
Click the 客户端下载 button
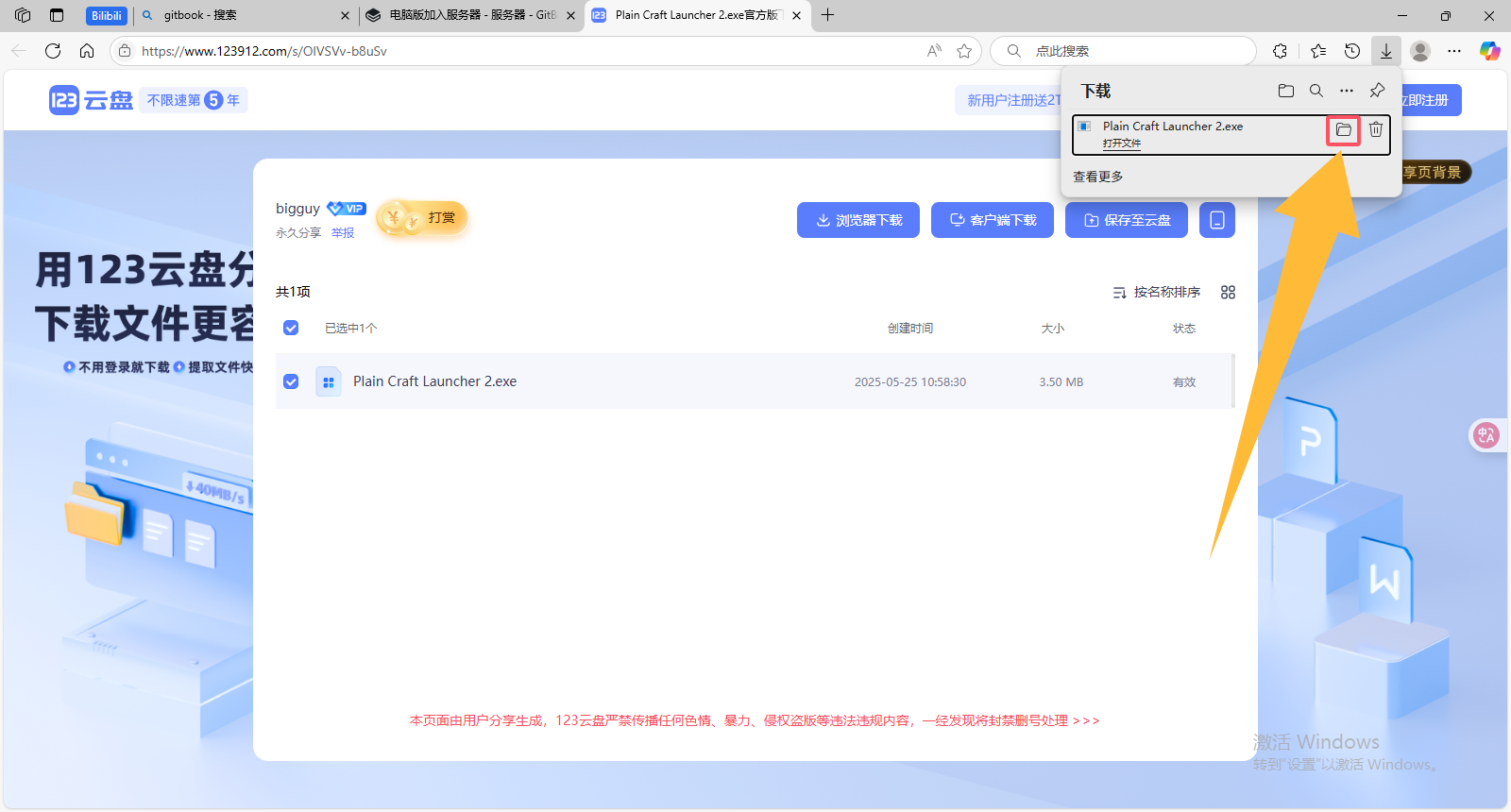point(993,220)
